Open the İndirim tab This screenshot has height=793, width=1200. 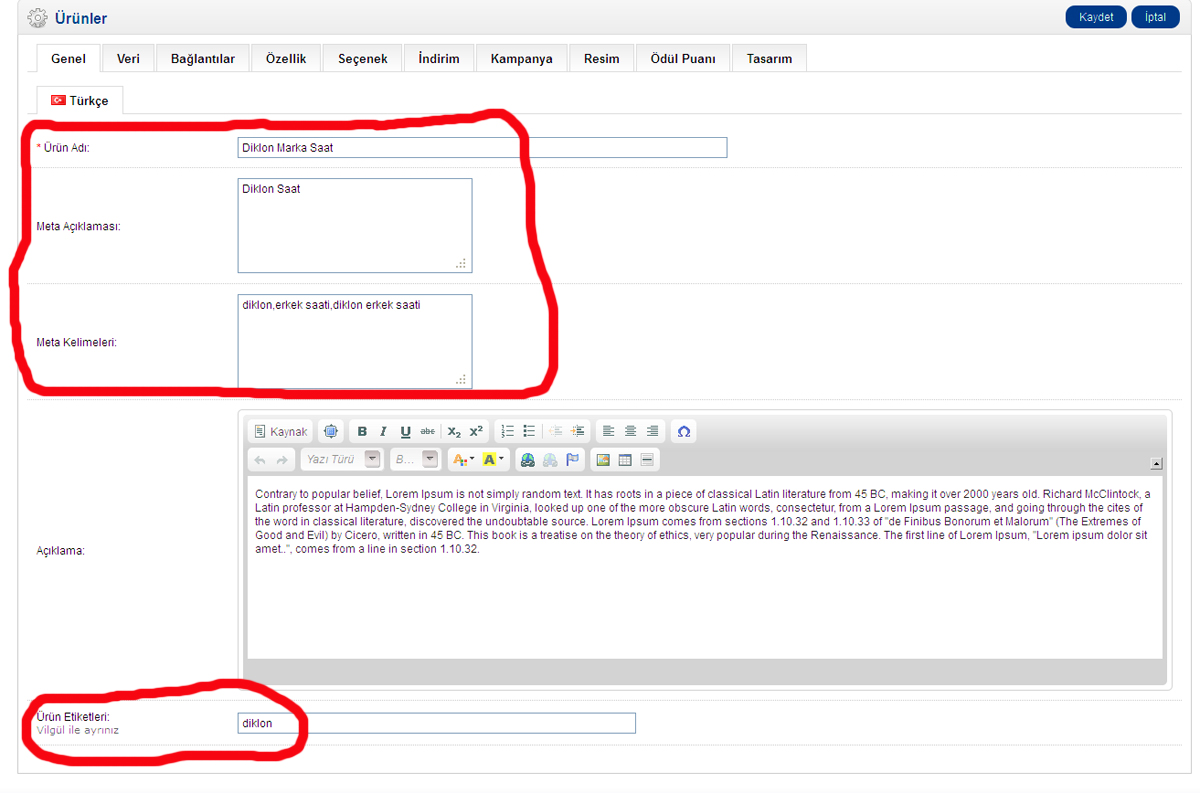(439, 59)
